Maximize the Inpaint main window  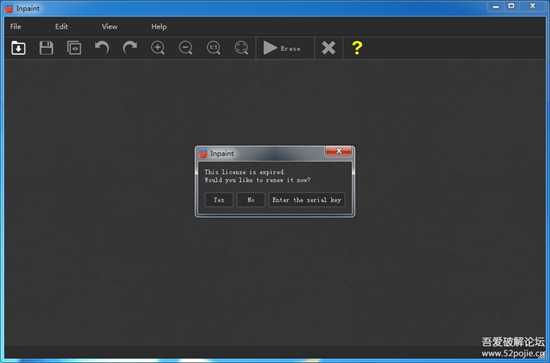(512, 6)
